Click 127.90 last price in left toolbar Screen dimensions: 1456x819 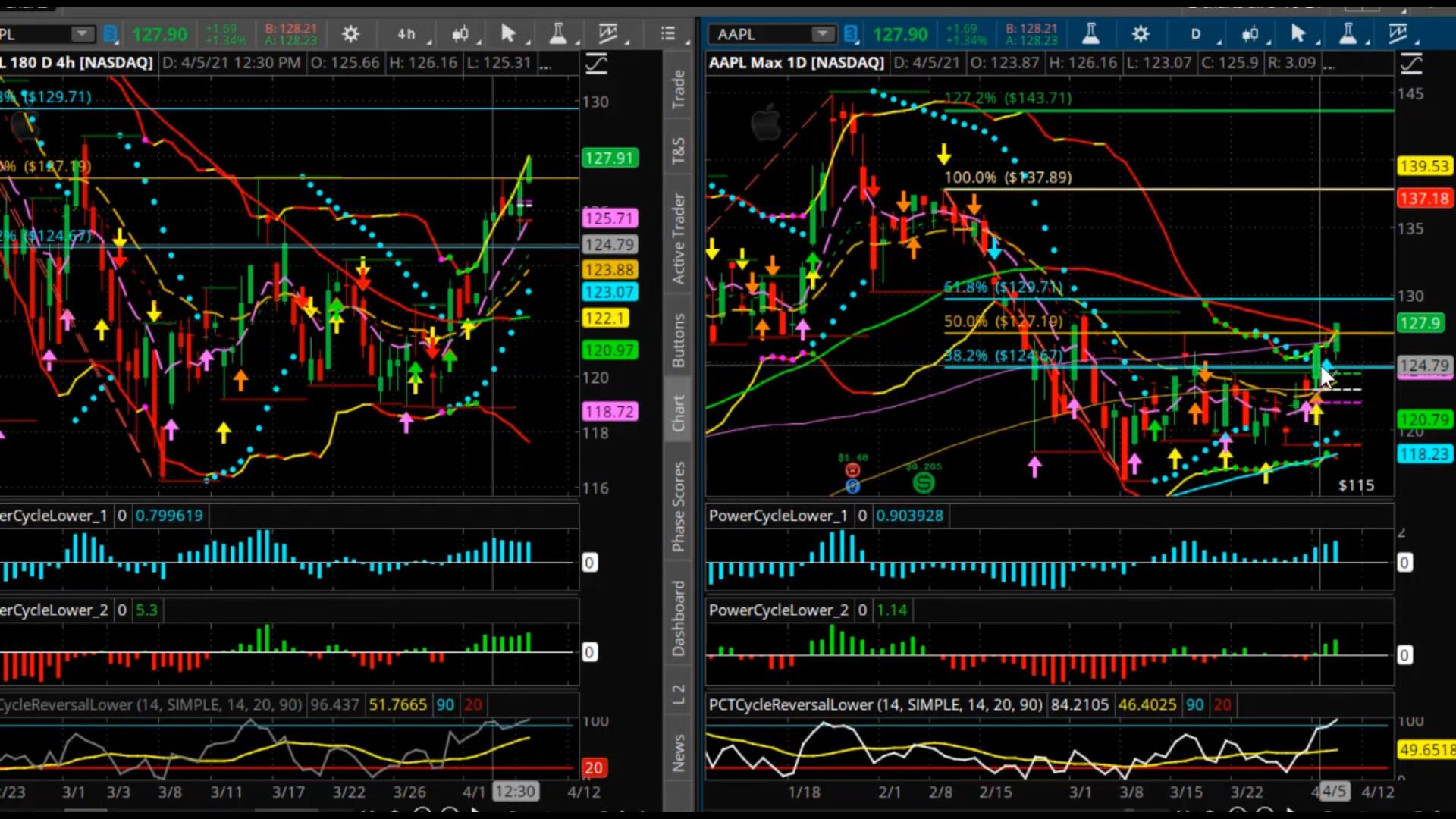[x=159, y=34]
